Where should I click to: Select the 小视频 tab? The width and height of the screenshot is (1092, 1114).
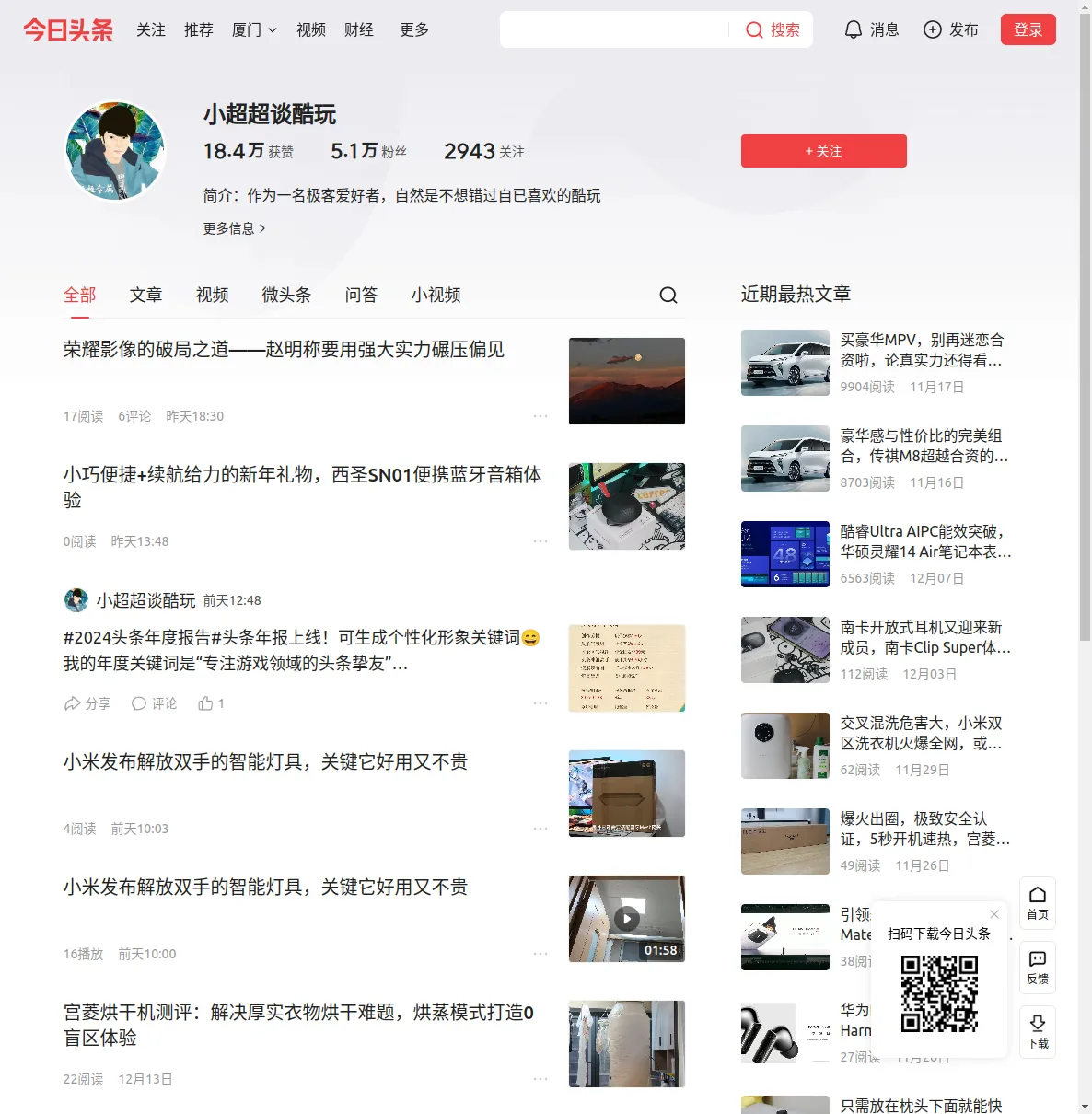click(436, 295)
